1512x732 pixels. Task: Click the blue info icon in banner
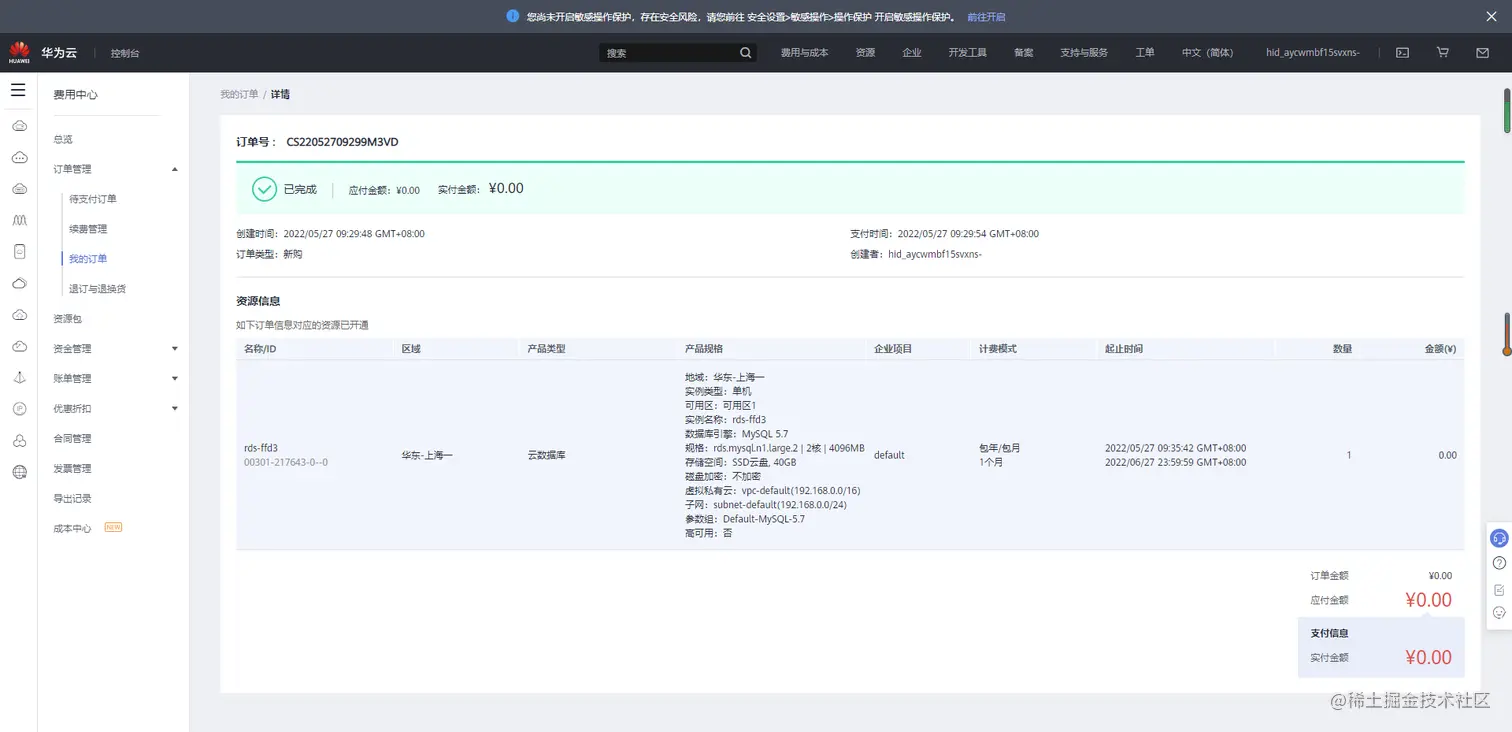click(x=513, y=16)
